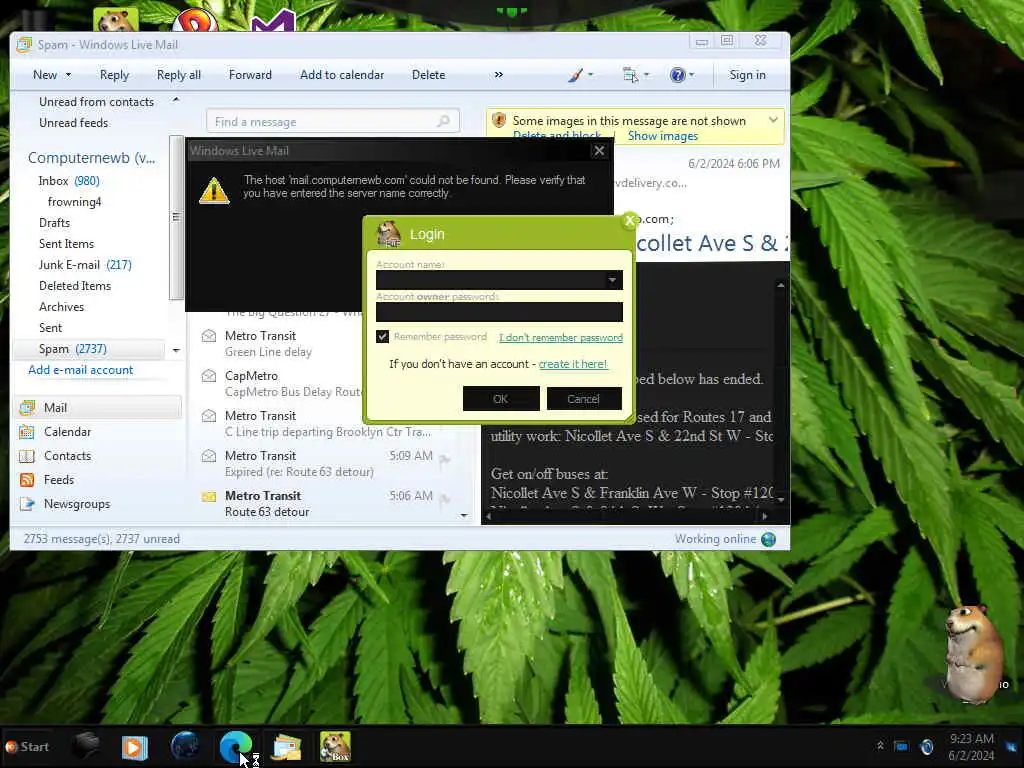Open Microsoft Edge from the taskbar
1024x768 pixels.
[236, 746]
